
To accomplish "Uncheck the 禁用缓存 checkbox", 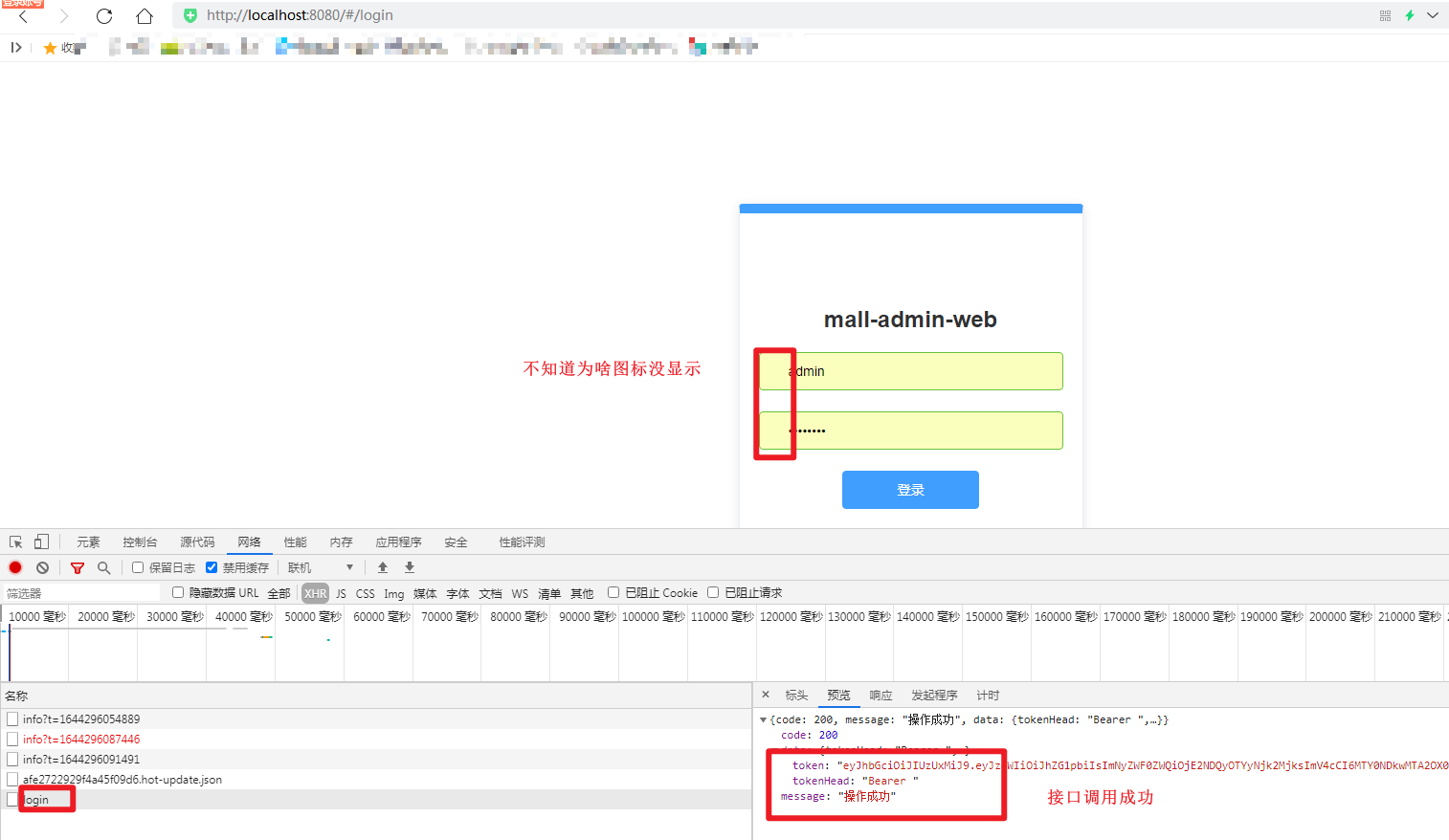I will (212, 566).
